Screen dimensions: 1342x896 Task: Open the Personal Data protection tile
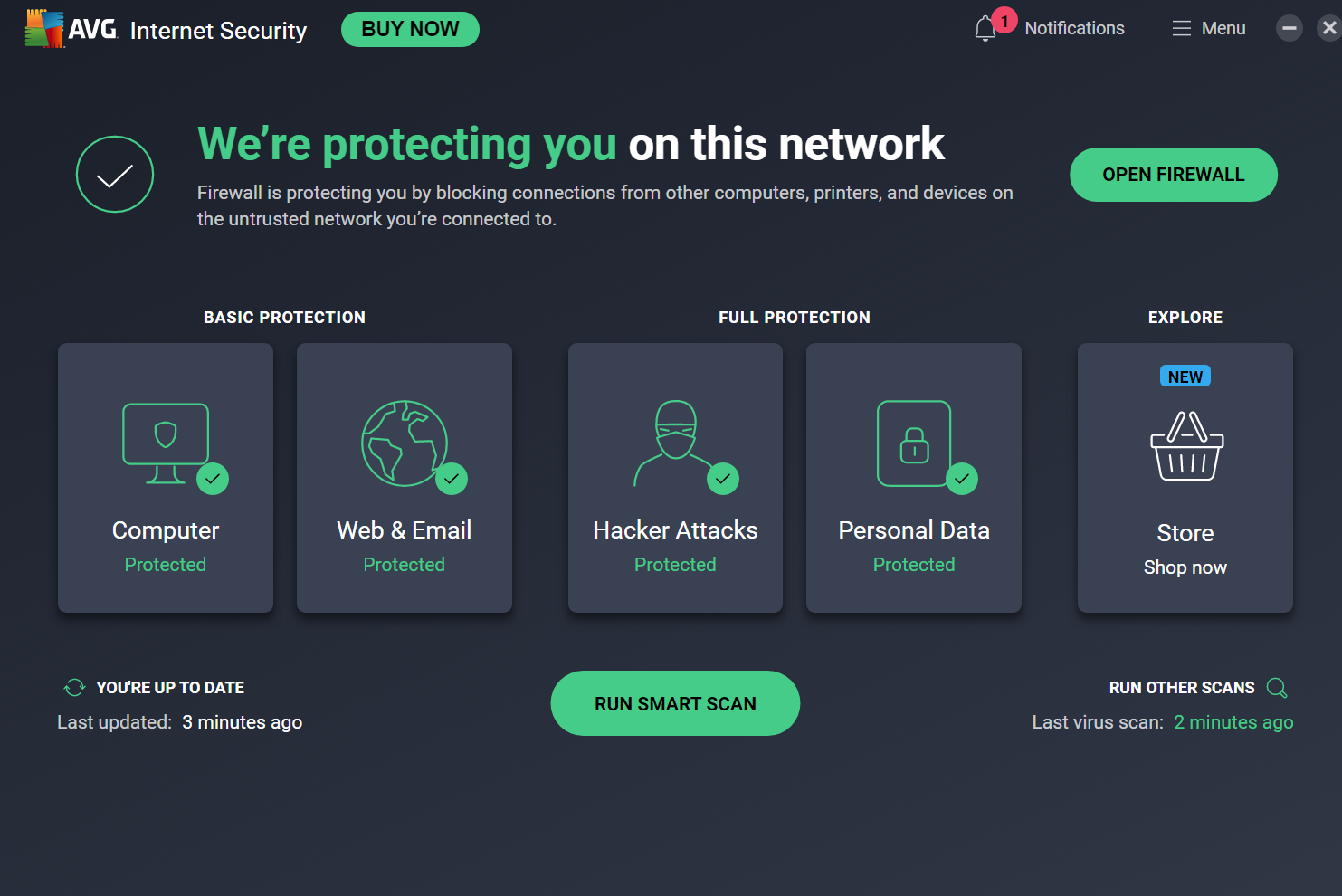(914, 478)
